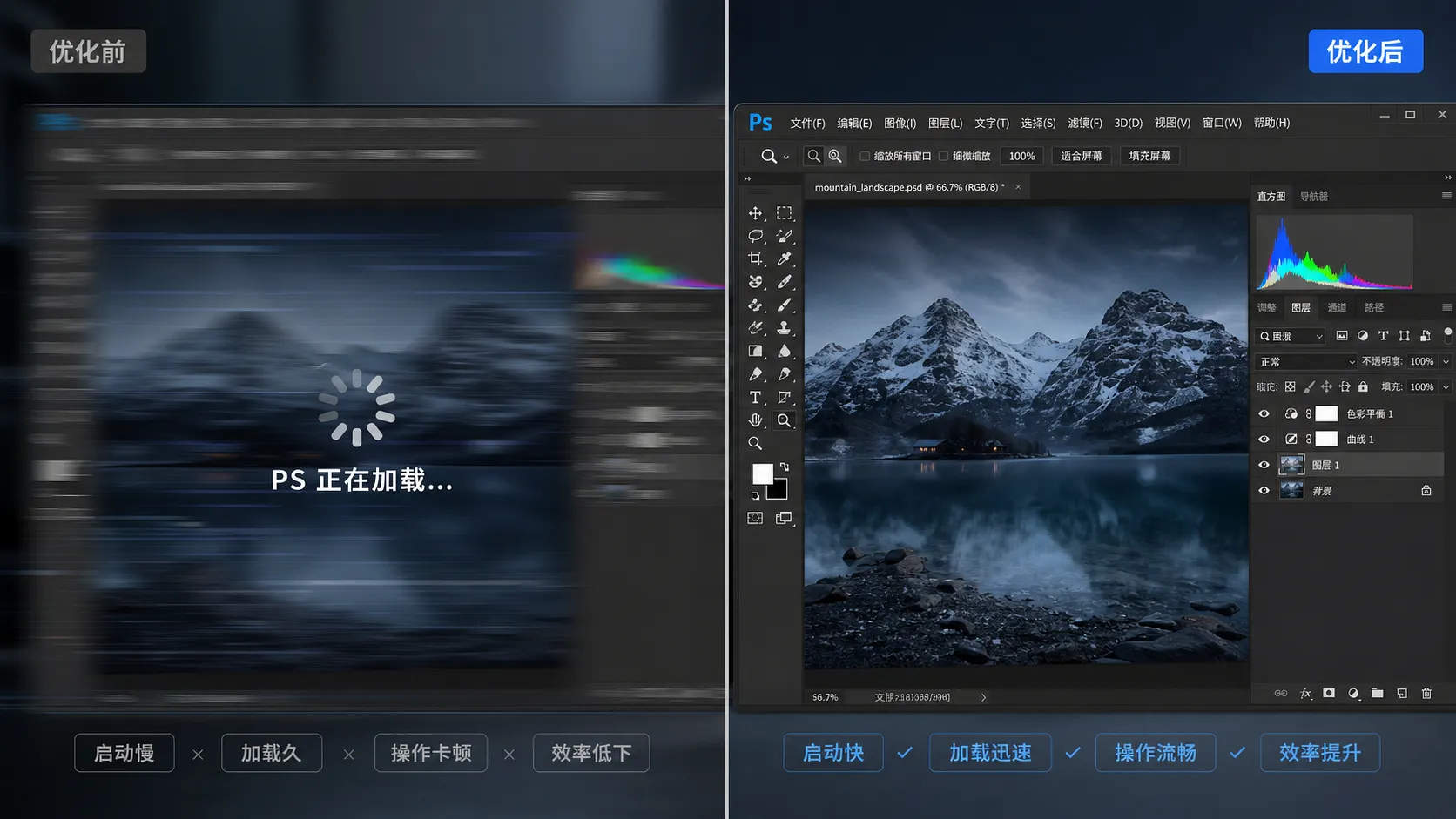Create a new group folder icon
Screen dimensions: 1456x819
tap(1378, 694)
